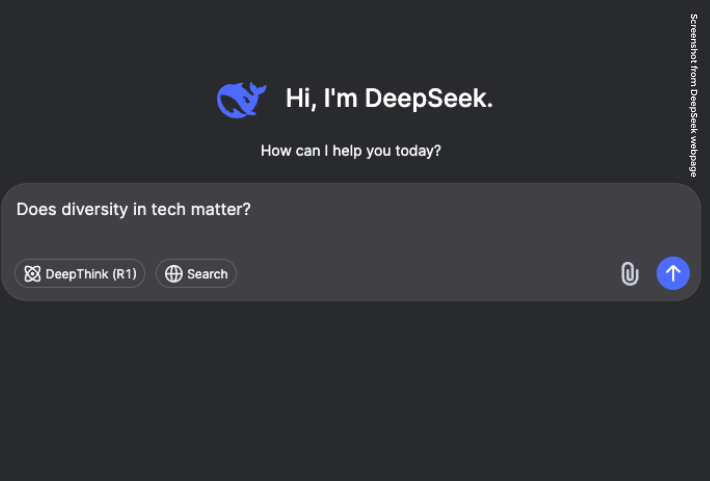Click the "How can I help you today?" subtitle
The width and height of the screenshot is (710, 481).
[351, 151]
